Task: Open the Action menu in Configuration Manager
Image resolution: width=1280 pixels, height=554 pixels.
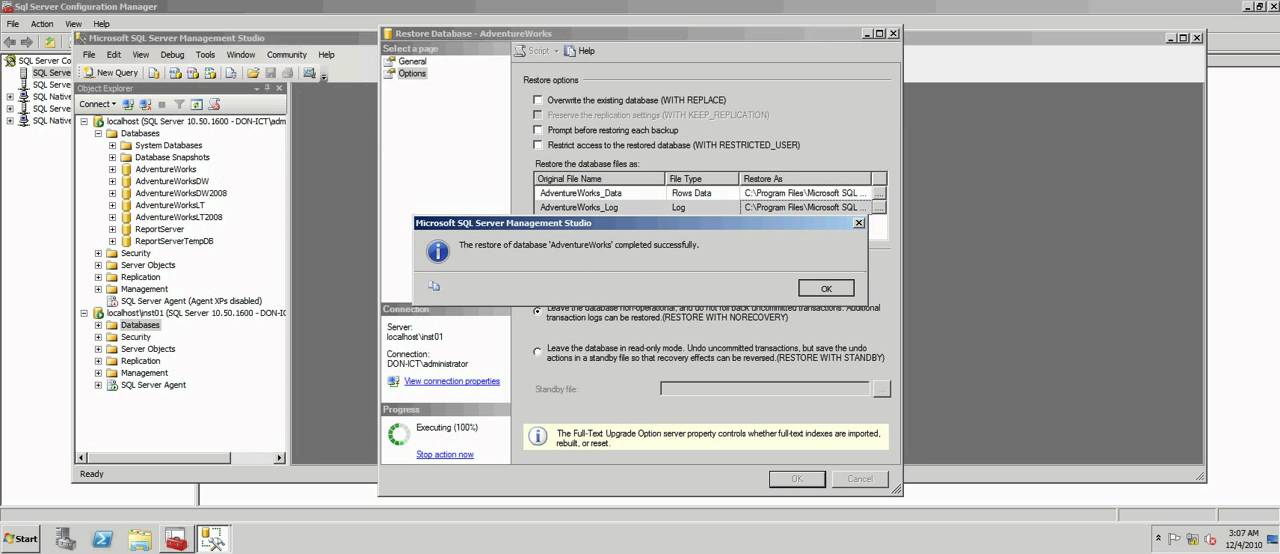Action: (42, 24)
